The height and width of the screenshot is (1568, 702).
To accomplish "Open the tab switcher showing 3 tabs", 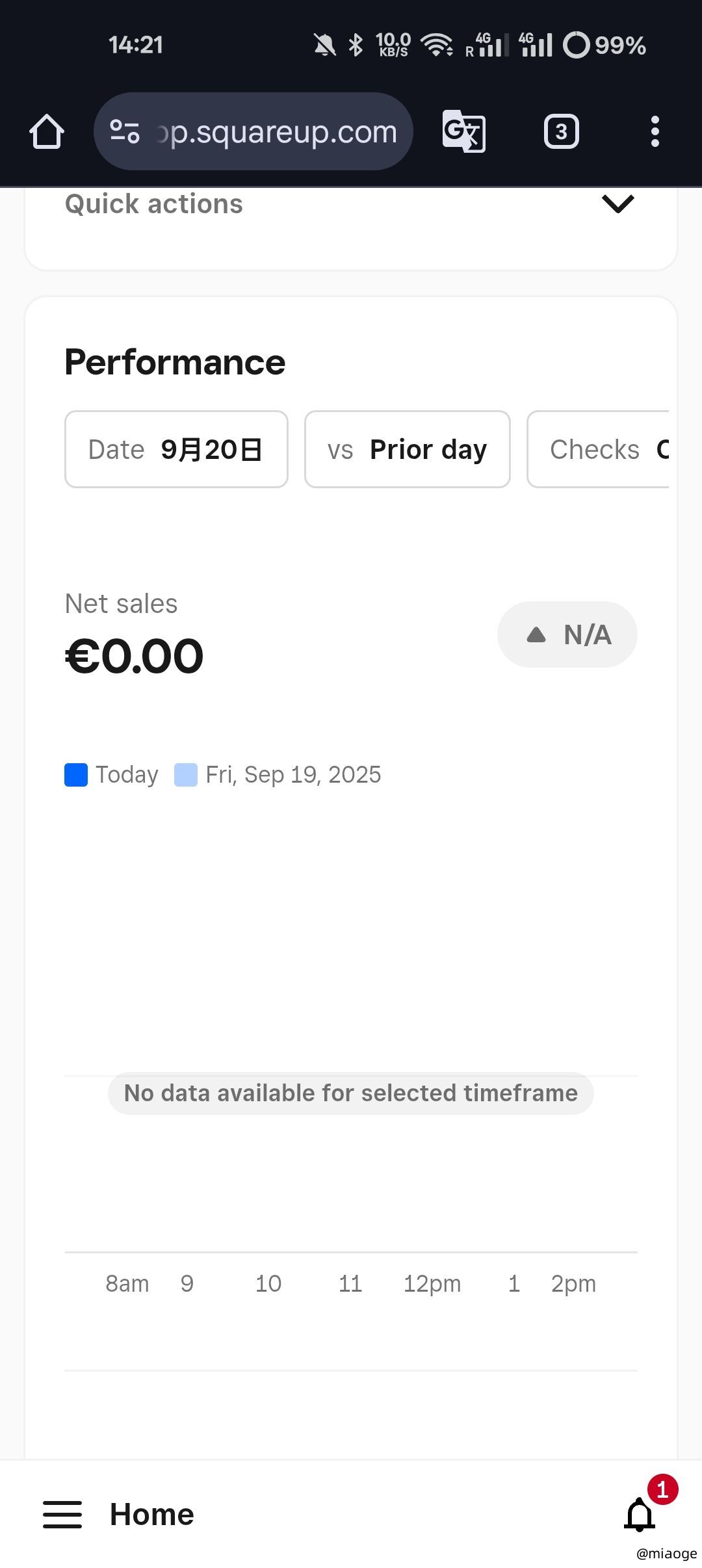I will (561, 132).
